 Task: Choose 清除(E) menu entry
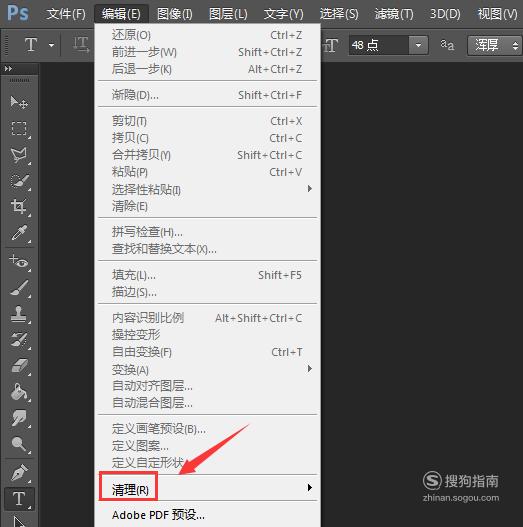tap(208, 206)
